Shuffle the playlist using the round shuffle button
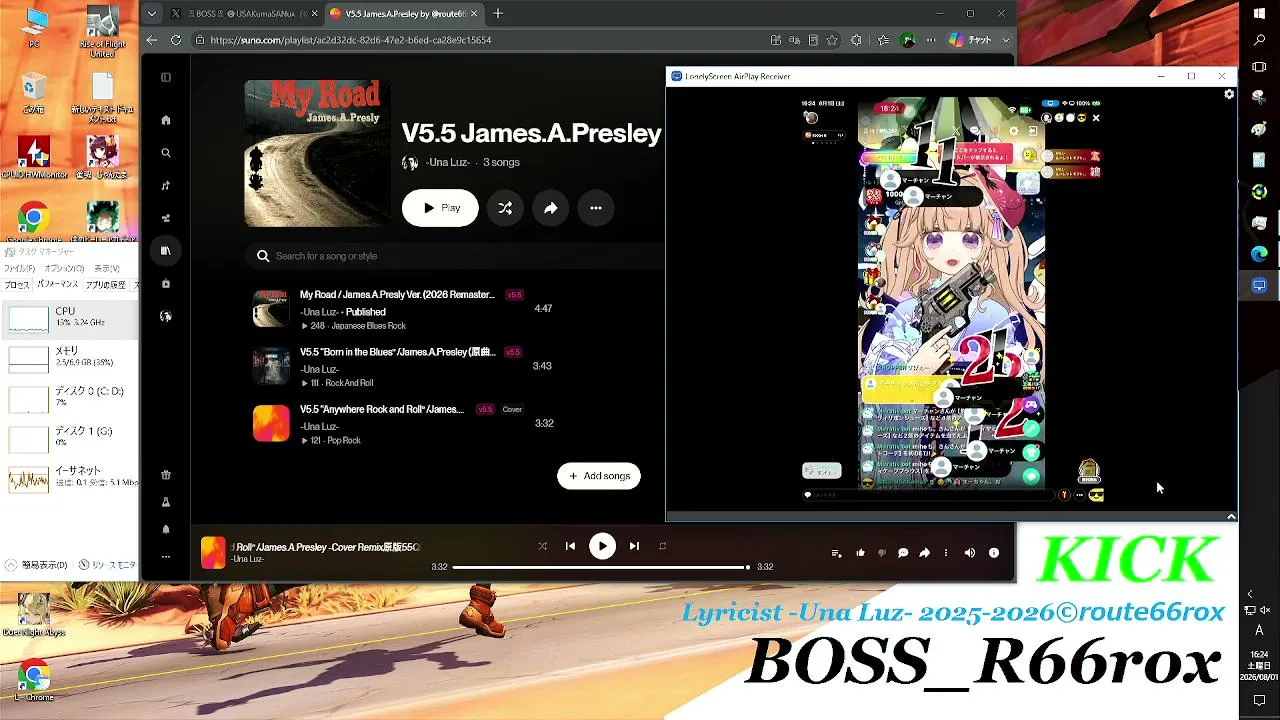 505,208
